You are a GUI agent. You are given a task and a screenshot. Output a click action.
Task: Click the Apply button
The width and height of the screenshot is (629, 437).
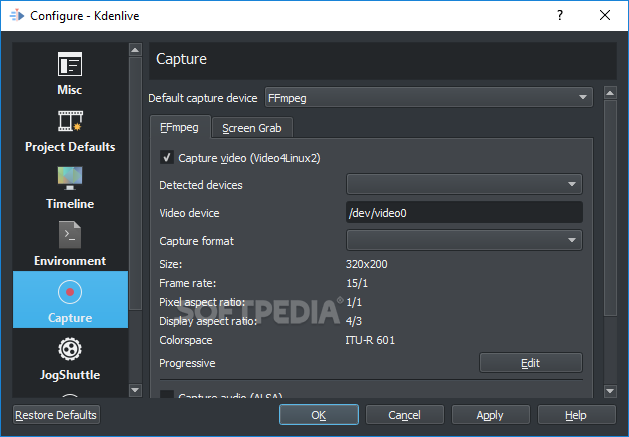(490, 415)
